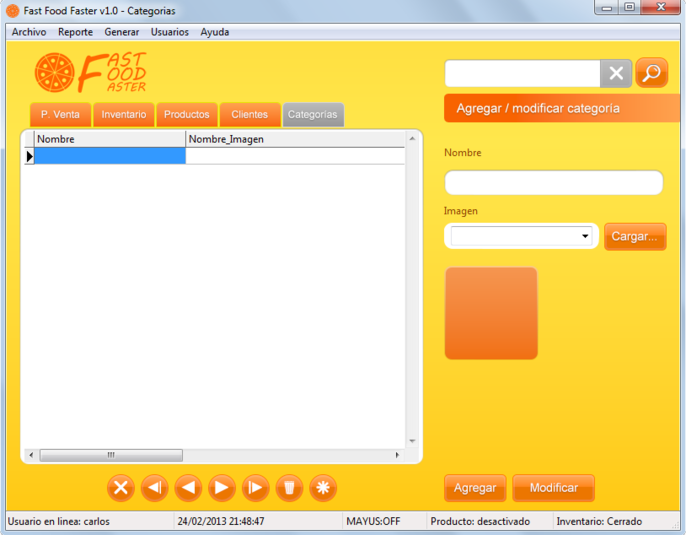This screenshot has height=535, width=686.
Task: Clear the search box with X button
Action: click(616, 73)
